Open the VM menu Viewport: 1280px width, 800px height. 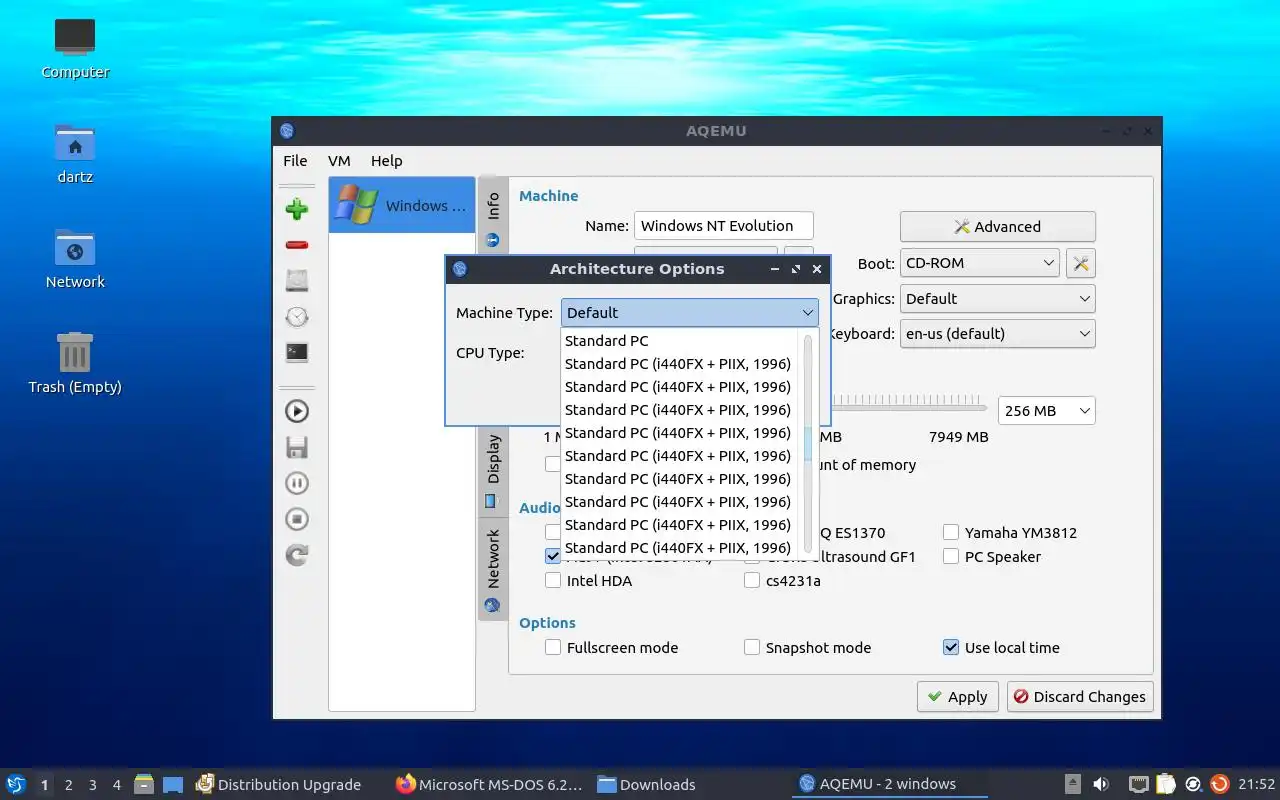339,161
